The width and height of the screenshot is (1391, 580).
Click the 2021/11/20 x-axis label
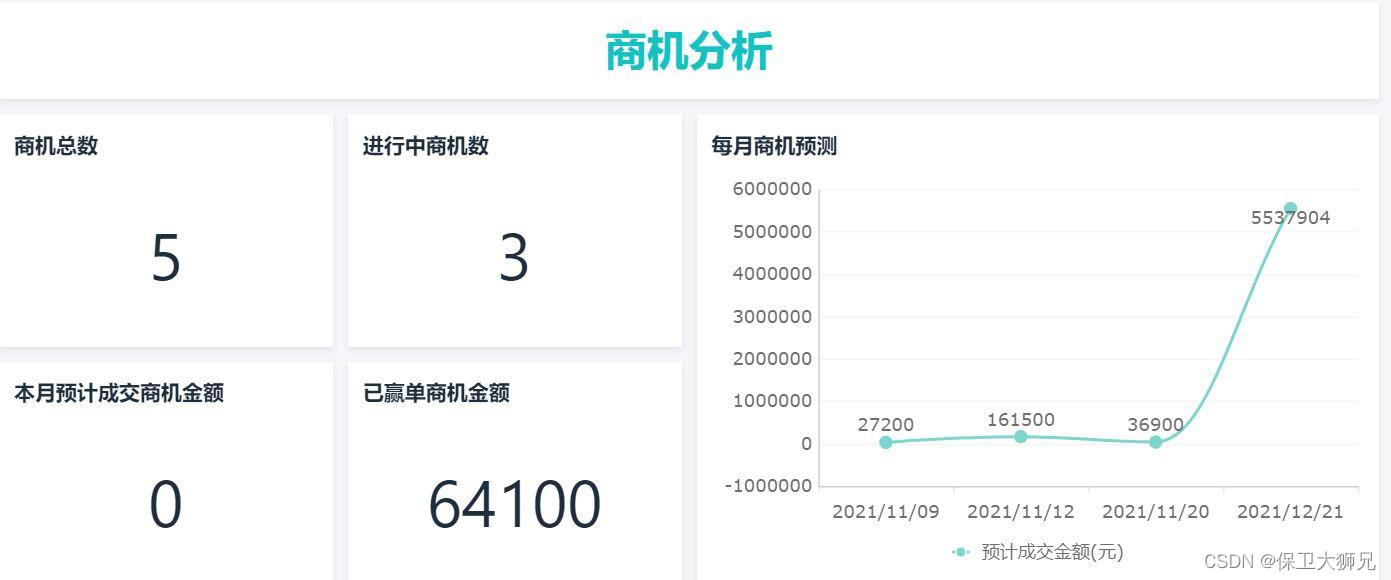[x=1156, y=512]
